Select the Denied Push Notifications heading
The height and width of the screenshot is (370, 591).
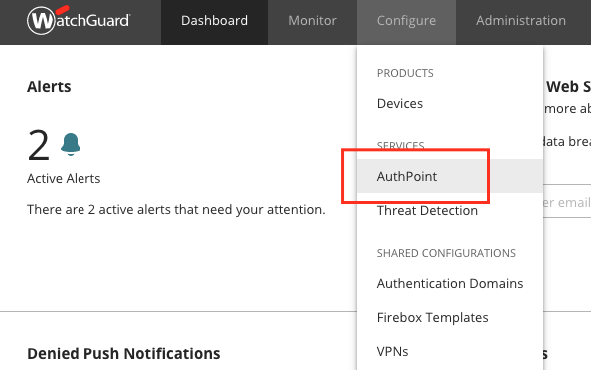coord(124,354)
